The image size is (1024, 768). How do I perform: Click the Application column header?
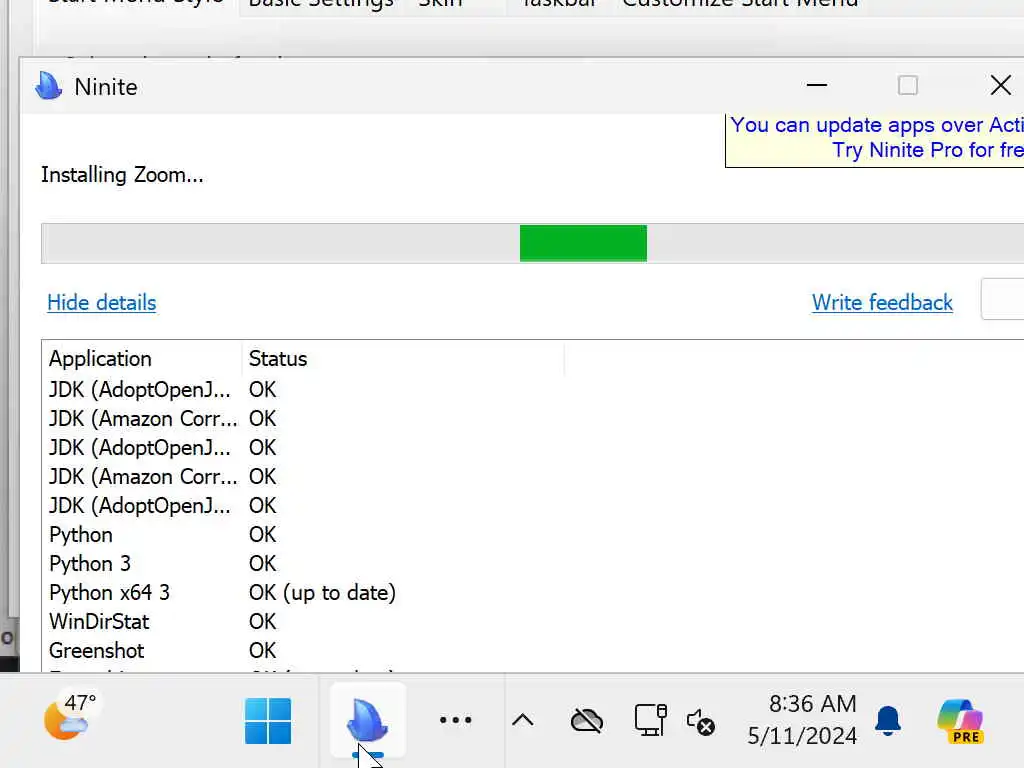click(143, 359)
